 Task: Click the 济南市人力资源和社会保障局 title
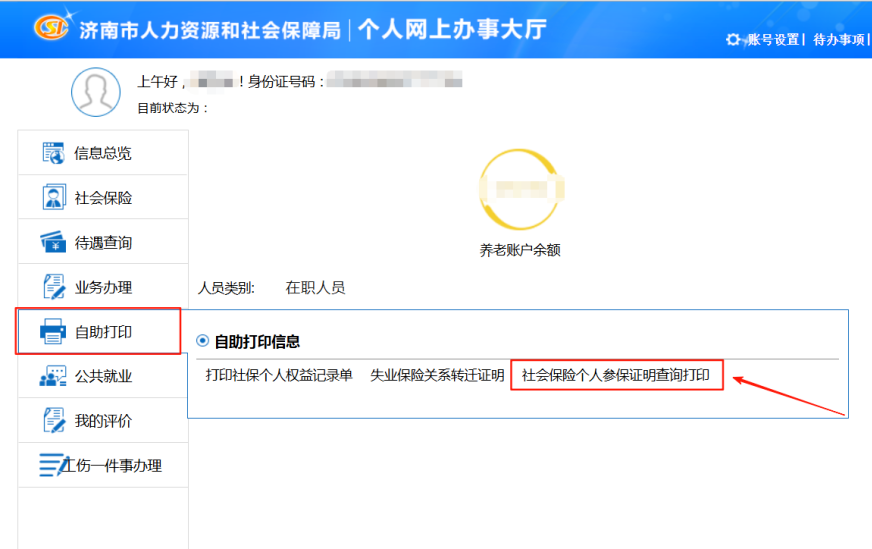210,30
